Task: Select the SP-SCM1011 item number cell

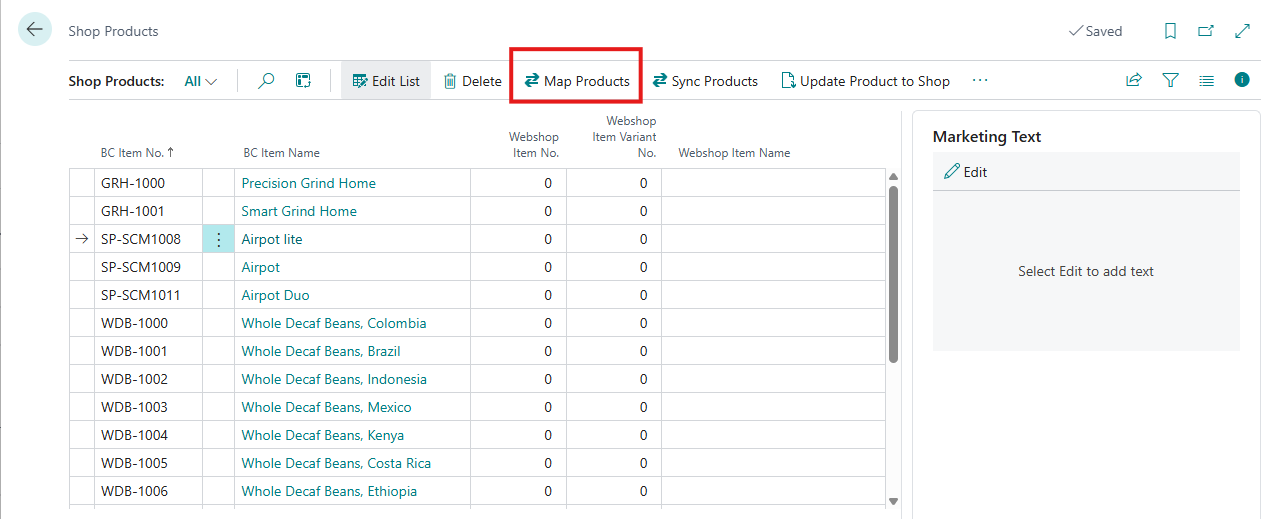Action: 148,295
